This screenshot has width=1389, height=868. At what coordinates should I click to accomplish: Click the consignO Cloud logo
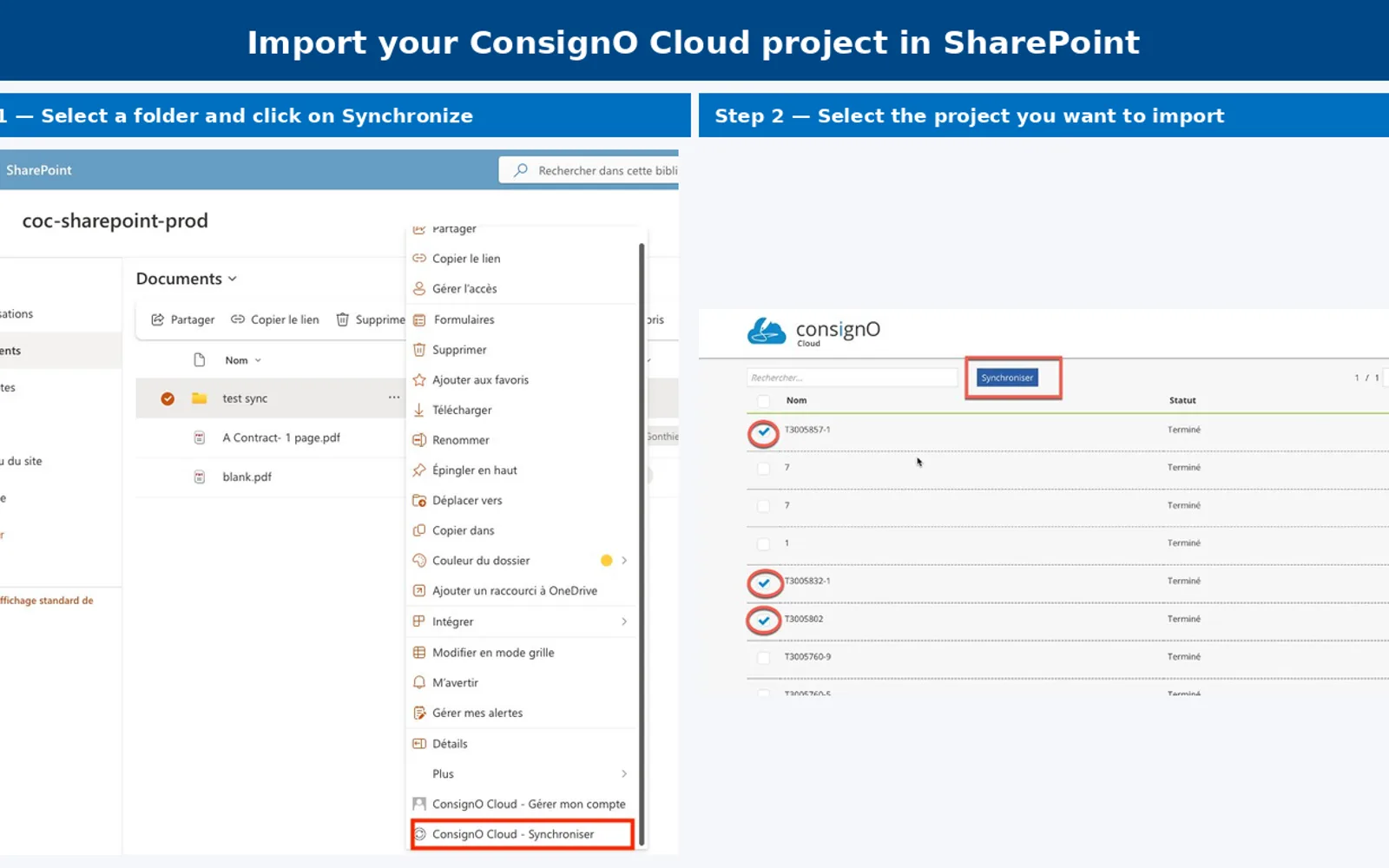click(x=814, y=331)
